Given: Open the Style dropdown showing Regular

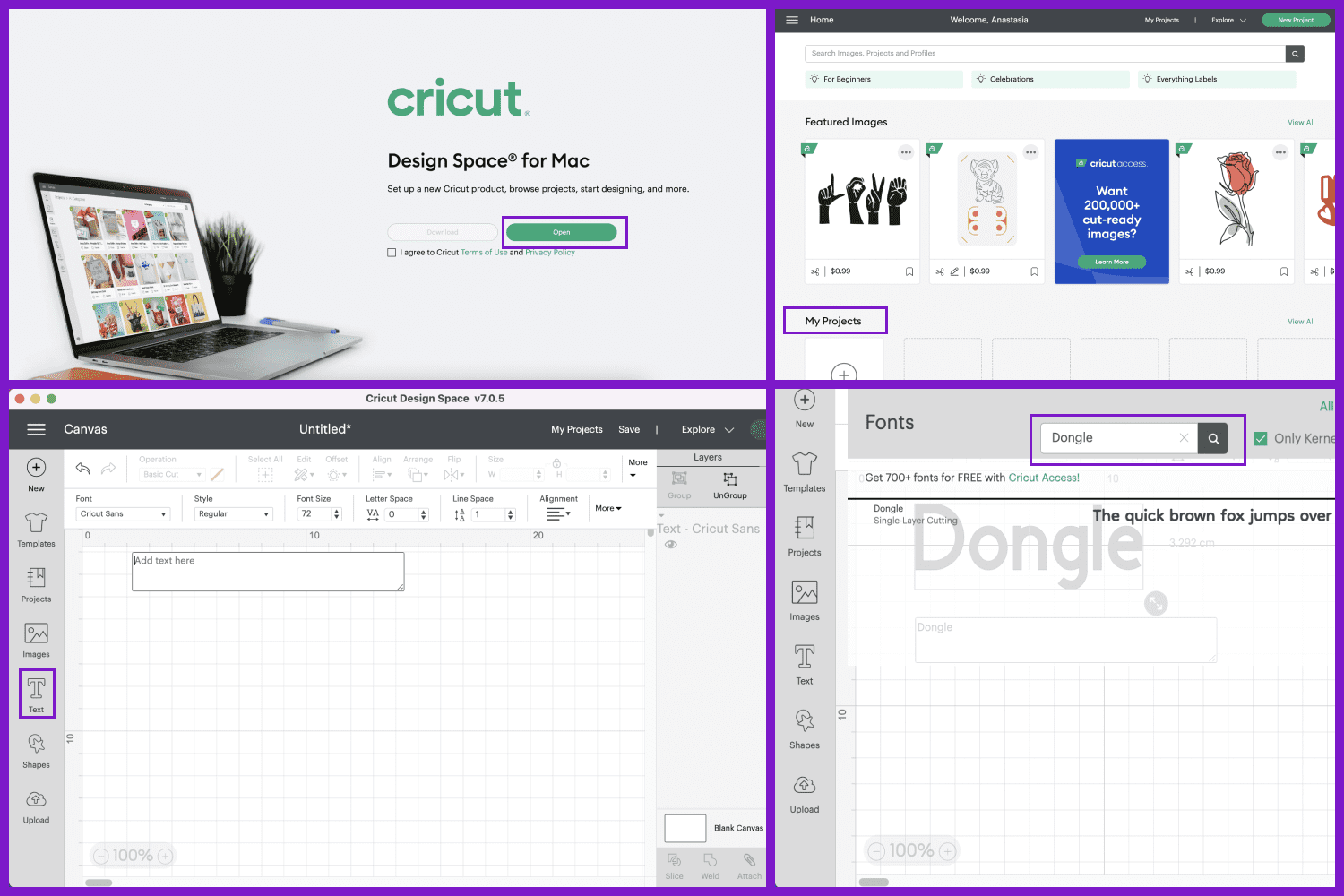Looking at the screenshot, I should (x=233, y=514).
